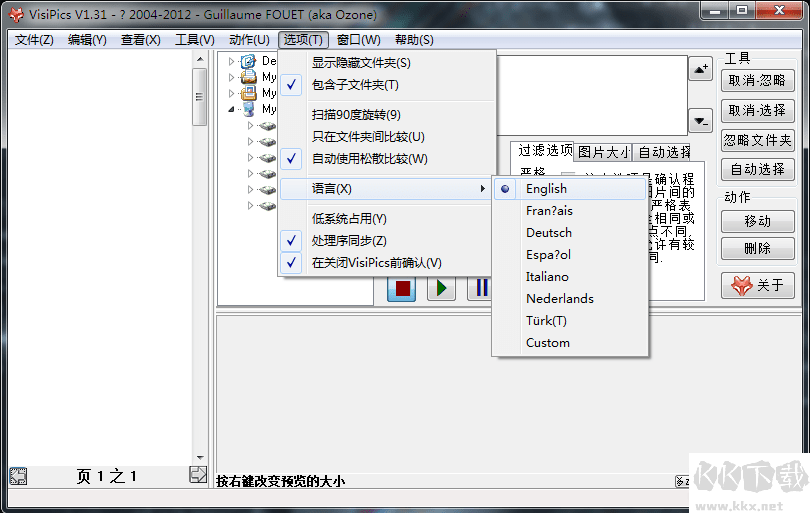Viewport: 810px width, 513px height.
Task: Open the 帮助(S) menu
Action: pyautogui.click(x=414, y=40)
